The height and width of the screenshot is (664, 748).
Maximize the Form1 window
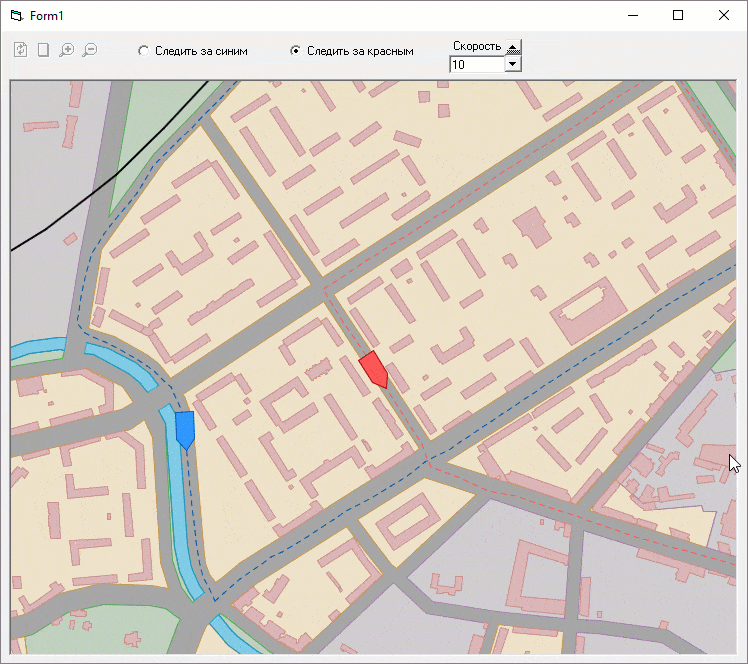tap(678, 15)
